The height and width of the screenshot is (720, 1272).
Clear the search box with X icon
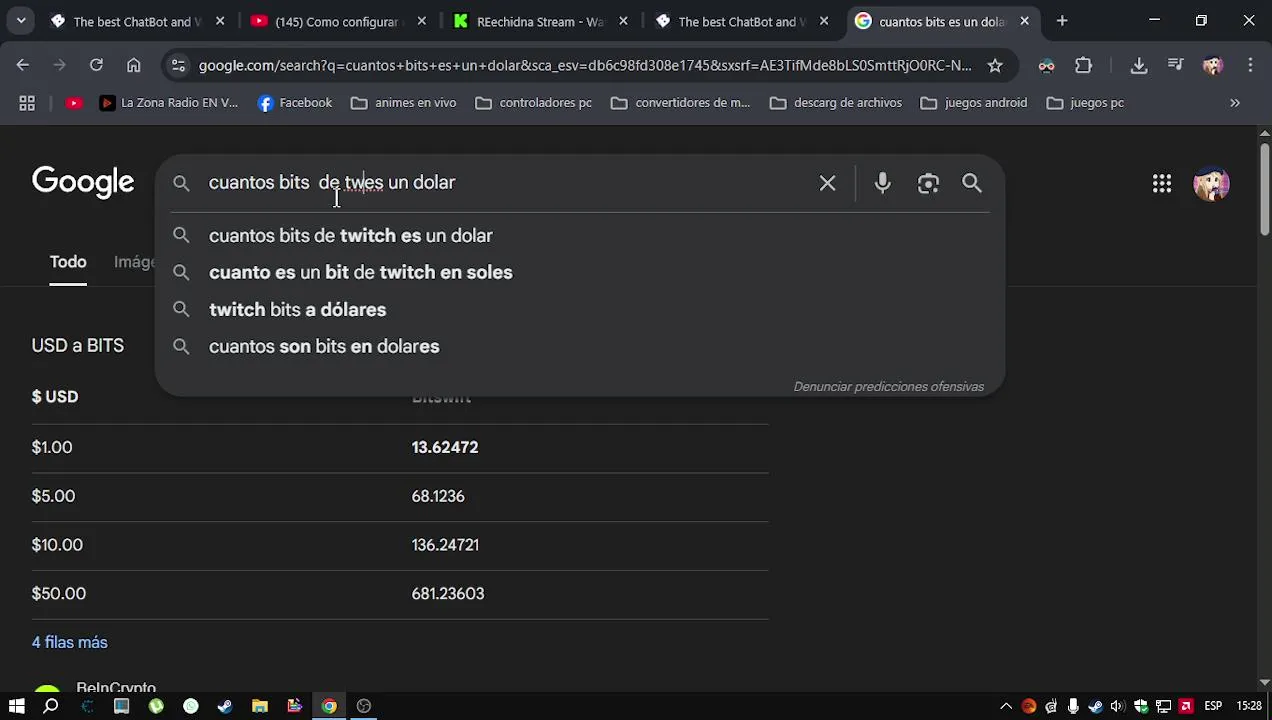[827, 183]
